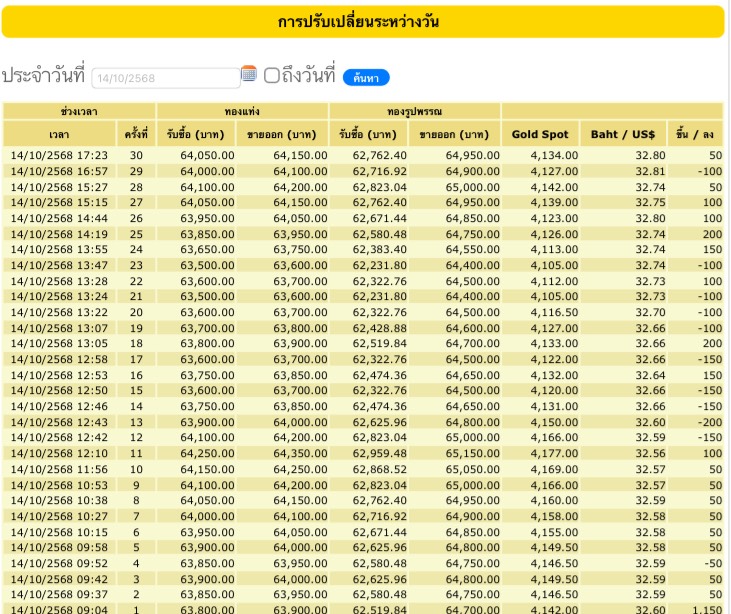Click the เวลา column header
Screen dimensions: 731x614
point(59,134)
